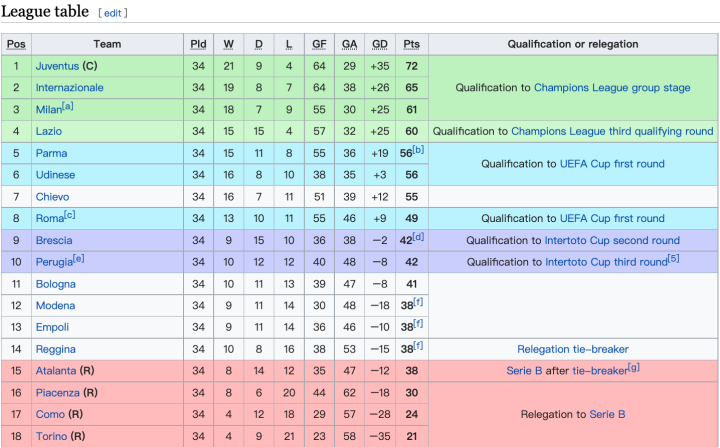This screenshot has height=448, width=720.
Task: Open the Juventus team link
Action: 57,66
